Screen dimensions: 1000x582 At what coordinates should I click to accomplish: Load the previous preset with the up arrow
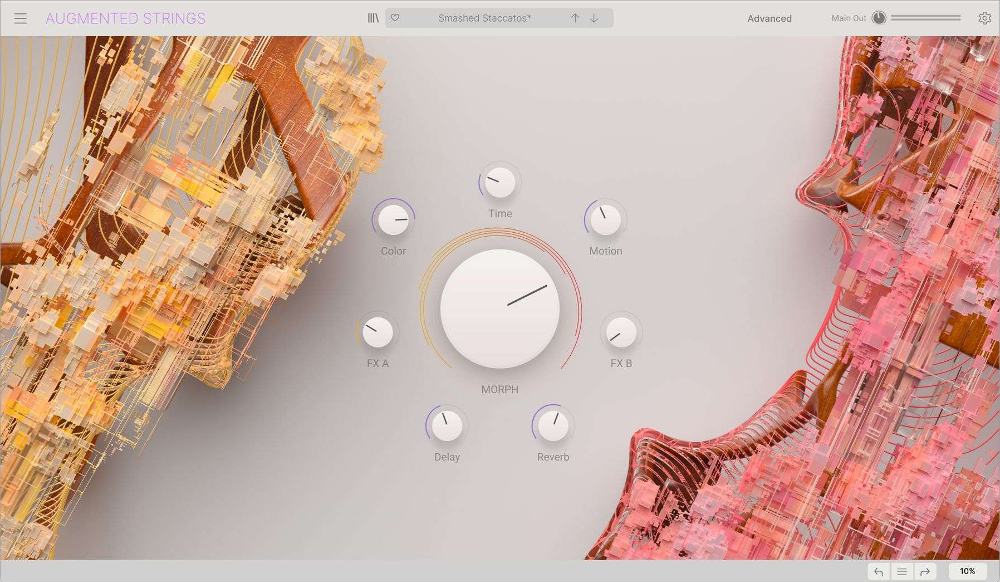pyautogui.click(x=572, y=17)
